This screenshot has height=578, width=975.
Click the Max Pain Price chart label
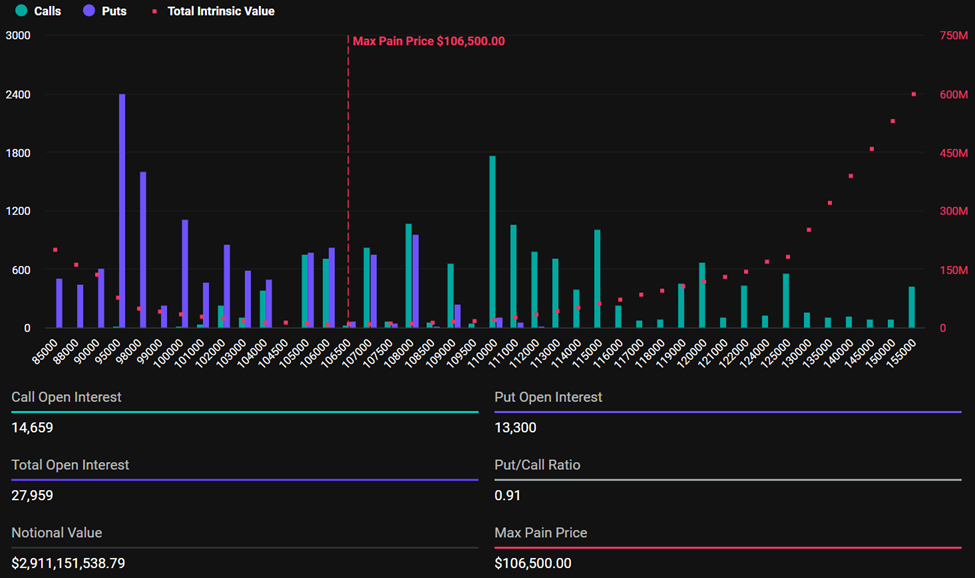[x=429, y=41]
